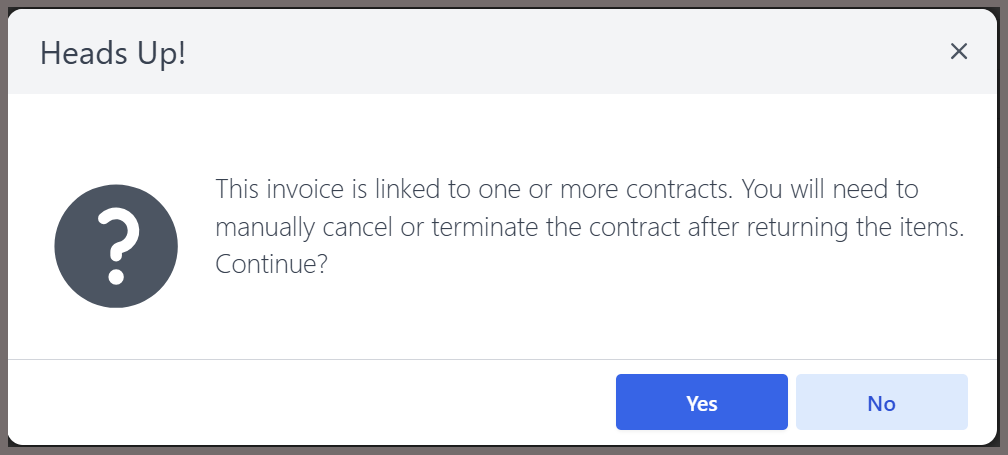The image size is (1008, 455).
Task: Click the "Continue?" text in the message
Action: [x=271, y=264]
